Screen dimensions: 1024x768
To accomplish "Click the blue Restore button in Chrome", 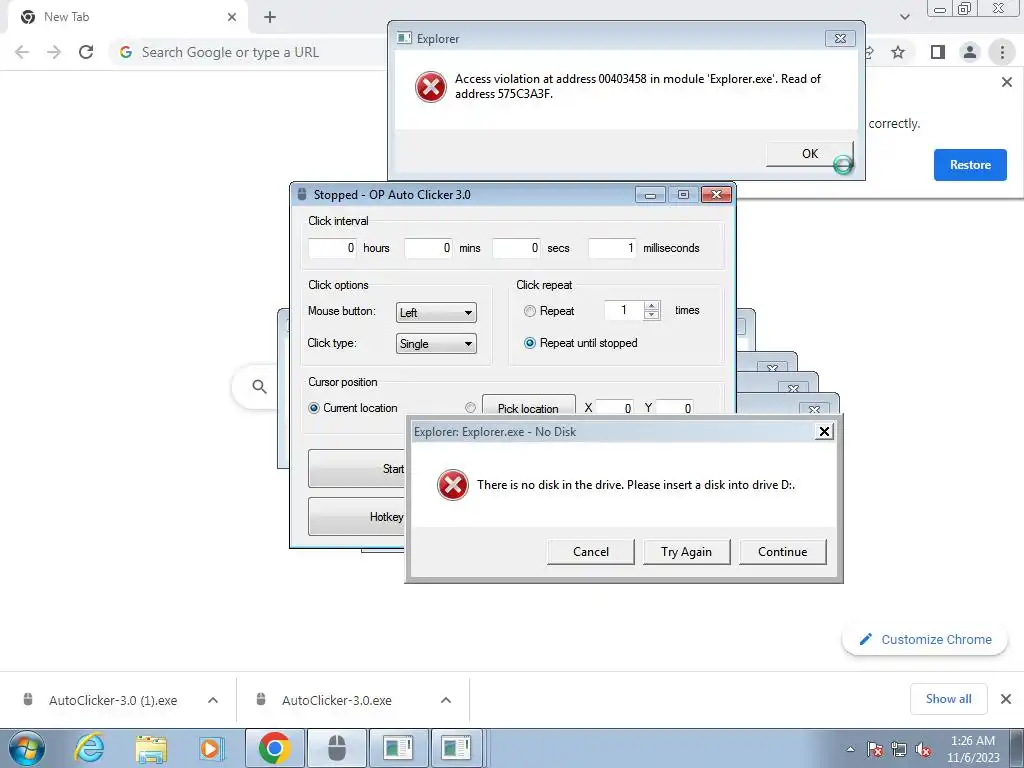I will point(970,165).
